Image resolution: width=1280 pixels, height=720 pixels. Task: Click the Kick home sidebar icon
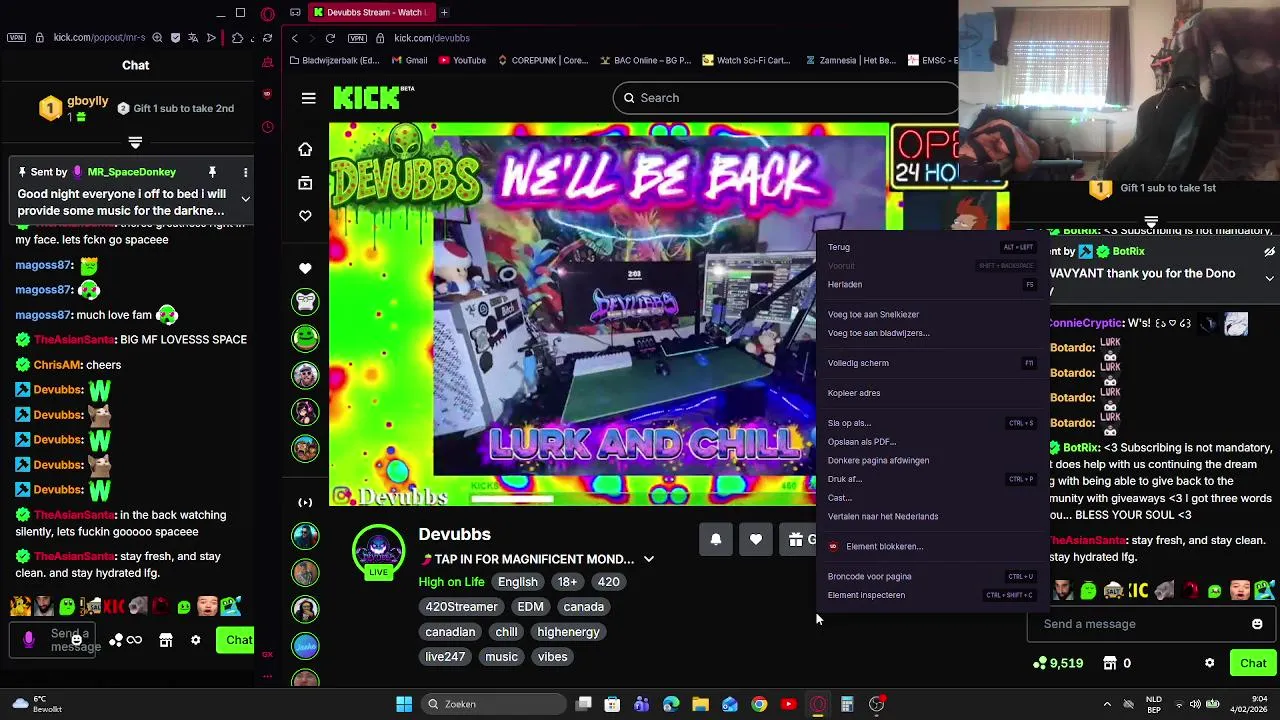pos(305,149)
